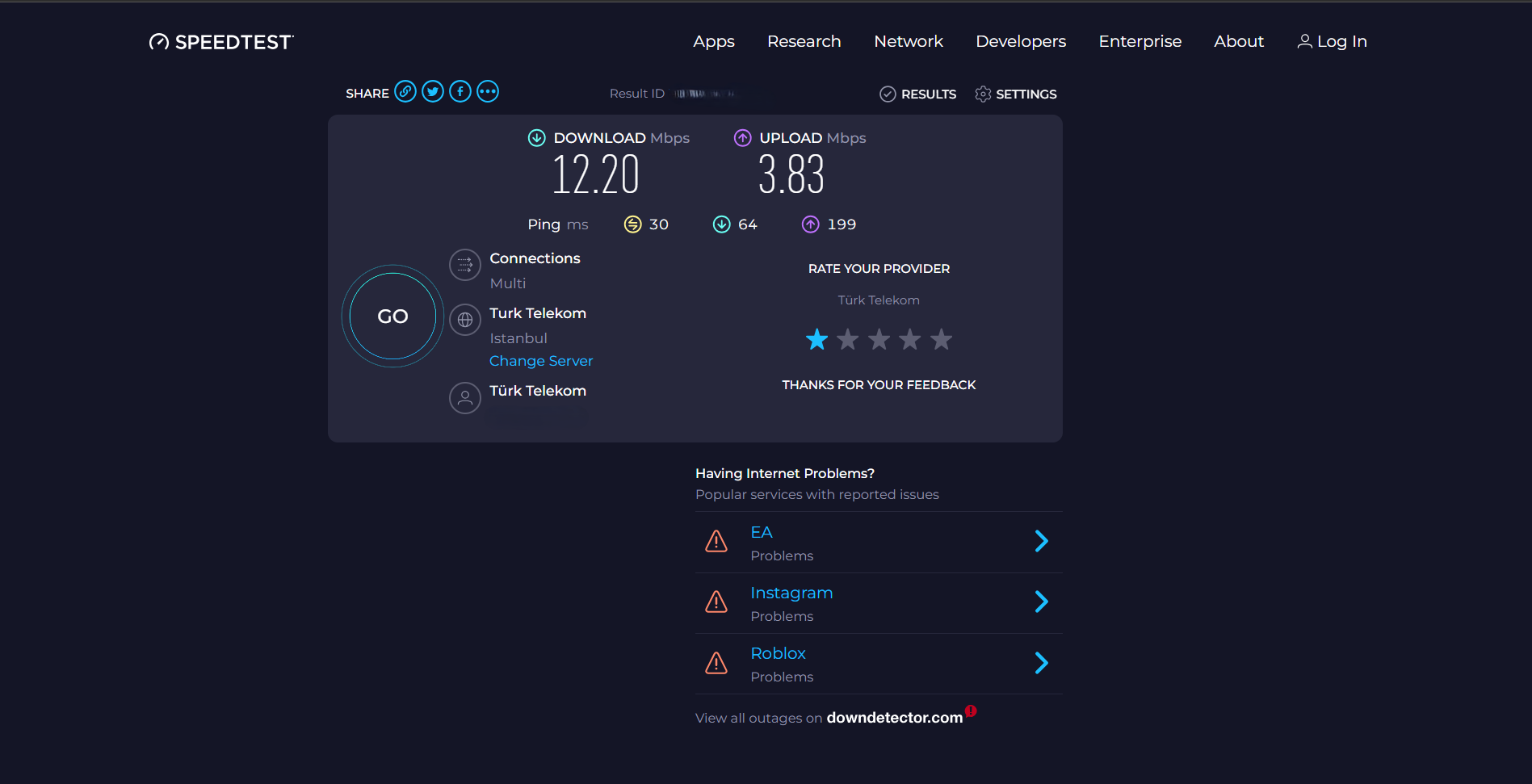Click the download arrow icon beside DOWNLOAD

tap(537, 138)
